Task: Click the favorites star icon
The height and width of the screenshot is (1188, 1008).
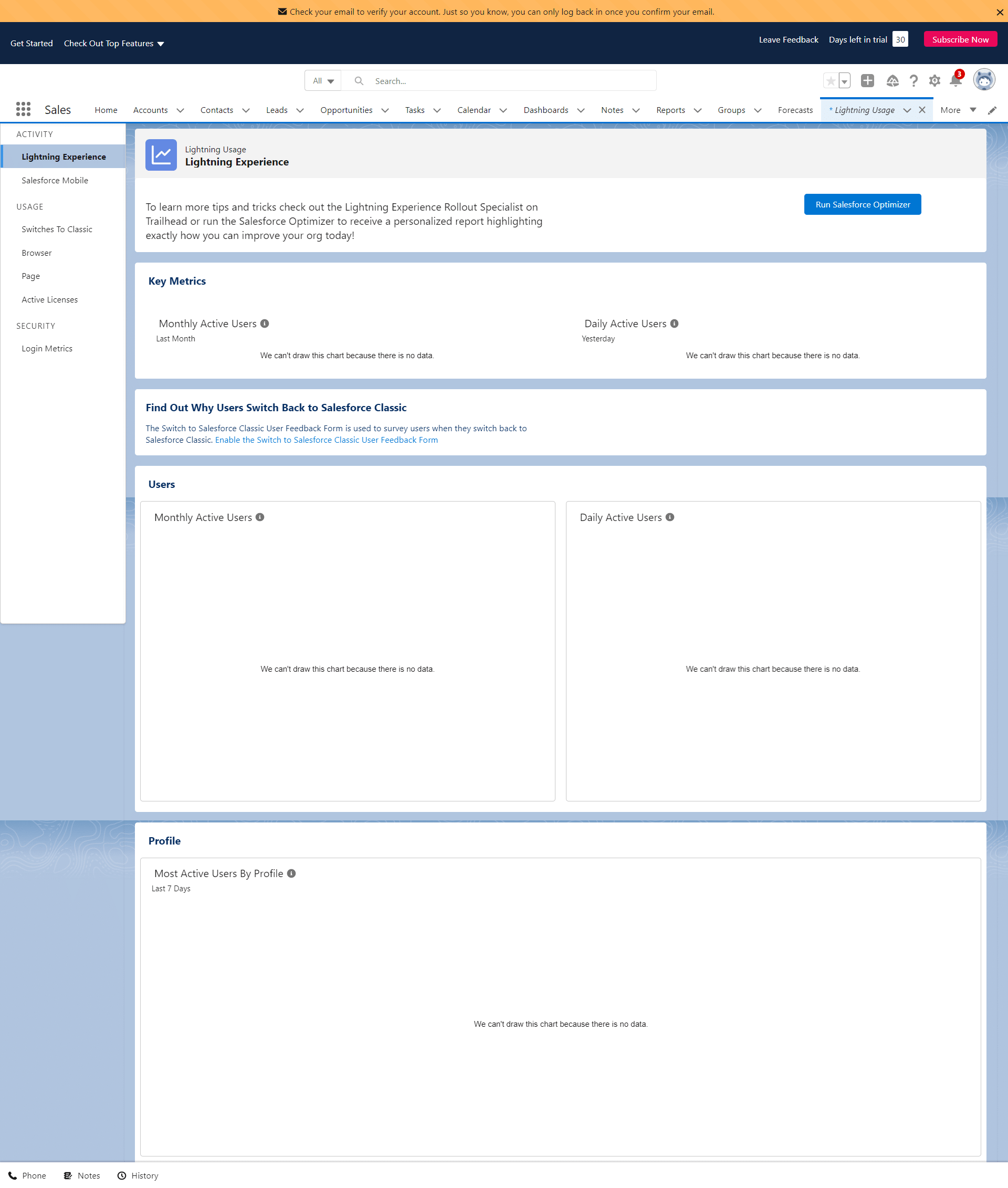Action: pos(830,81)
